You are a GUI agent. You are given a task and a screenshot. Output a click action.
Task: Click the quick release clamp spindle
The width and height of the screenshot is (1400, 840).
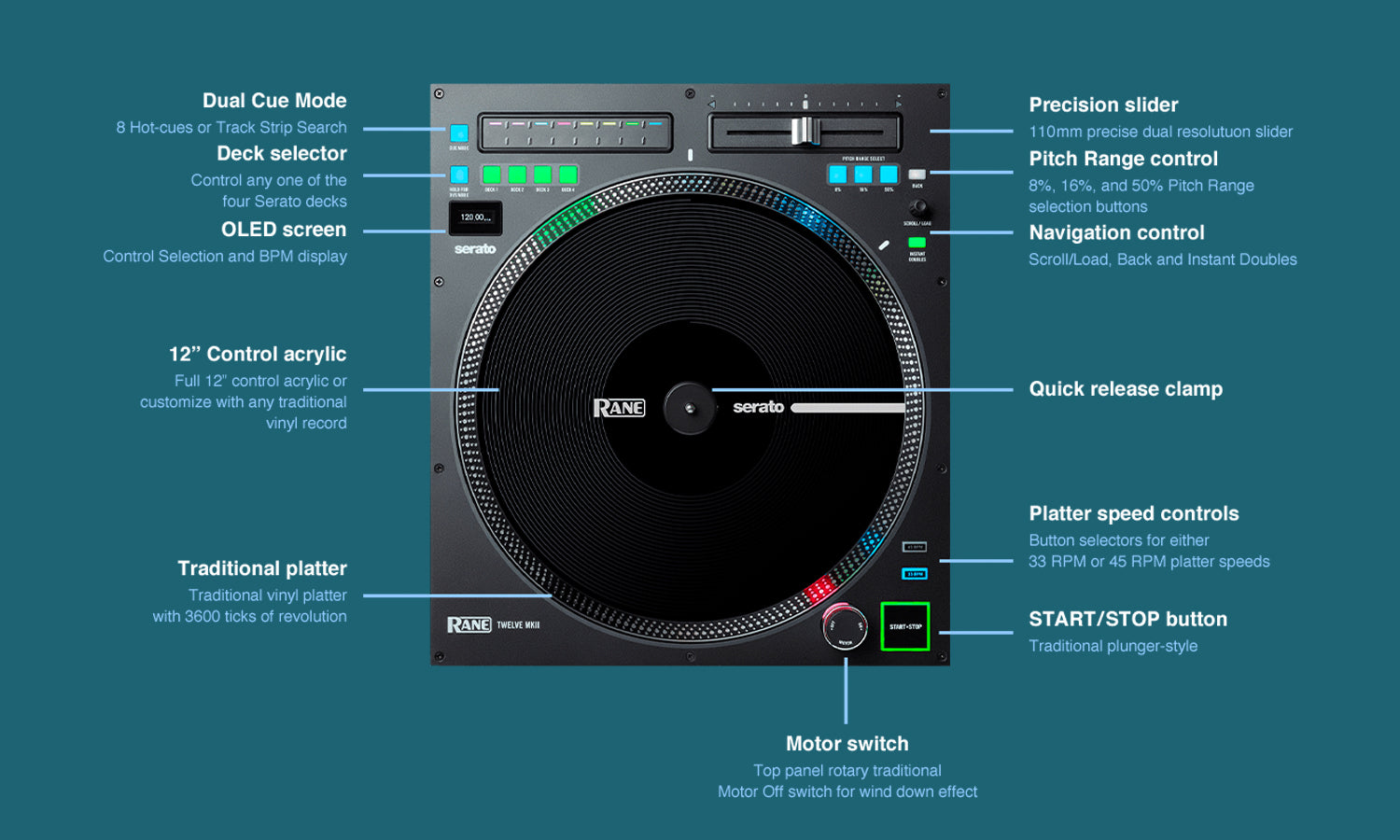coord(691,408)
